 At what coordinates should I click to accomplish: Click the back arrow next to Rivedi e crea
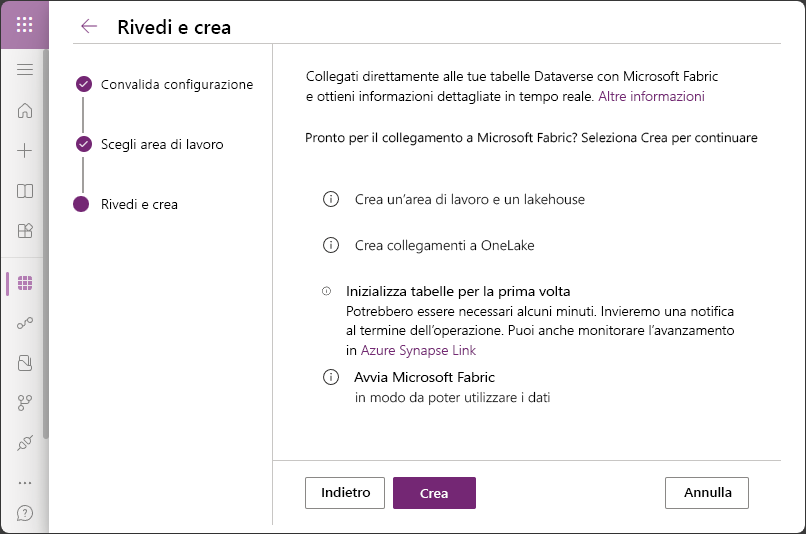point(89,26)
